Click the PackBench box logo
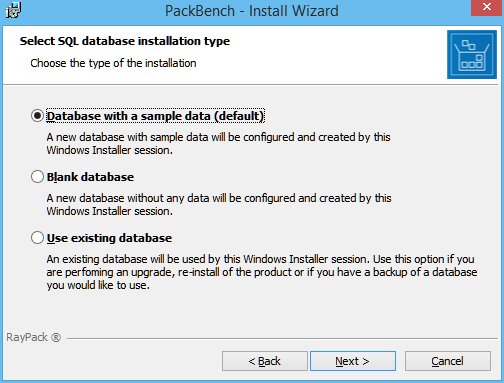504x383 pixels. pos(472,54)
